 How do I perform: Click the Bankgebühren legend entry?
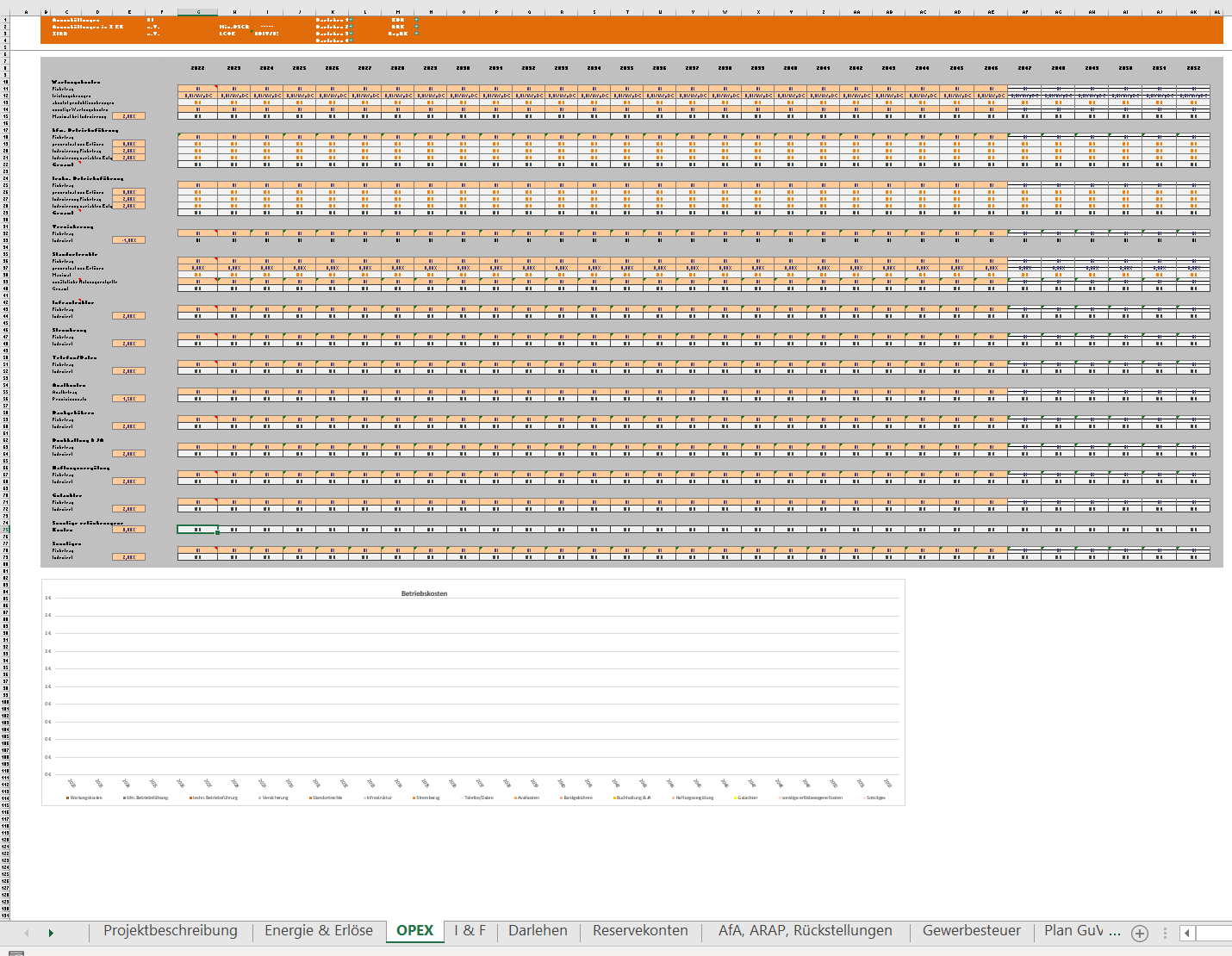[576, 798]
